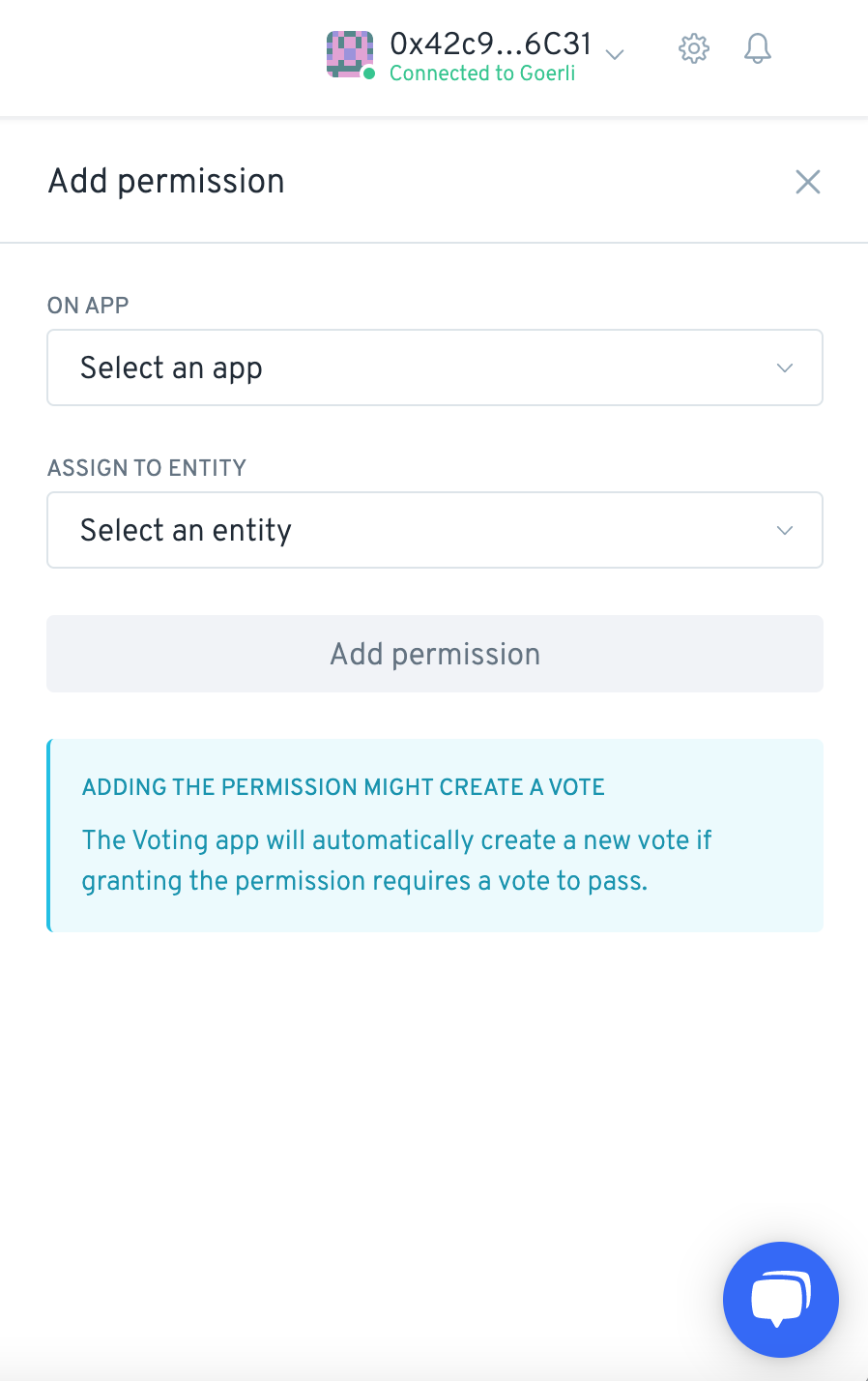Open the blue chat support bubble

(781, 1300)
